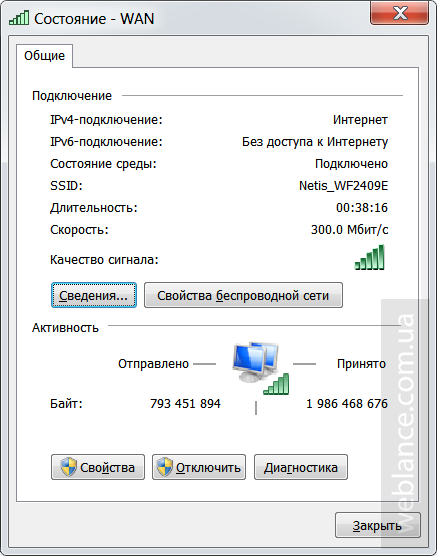
Task: Click the signal icon in the title bar
Action: tap(19, 18)
